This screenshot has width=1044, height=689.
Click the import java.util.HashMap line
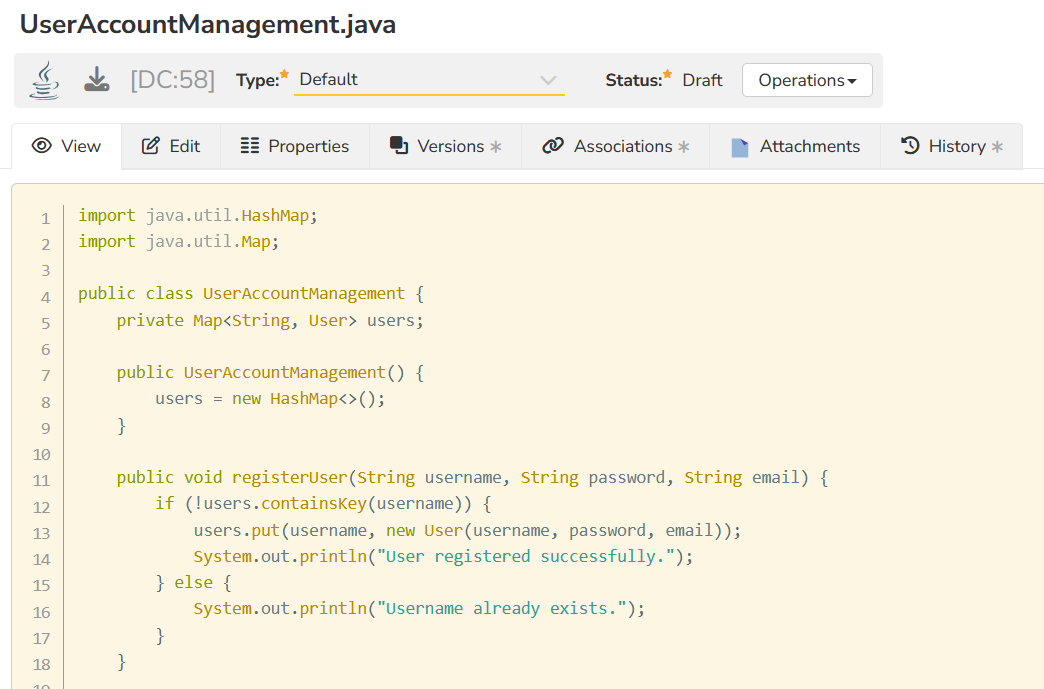(198, 215)
